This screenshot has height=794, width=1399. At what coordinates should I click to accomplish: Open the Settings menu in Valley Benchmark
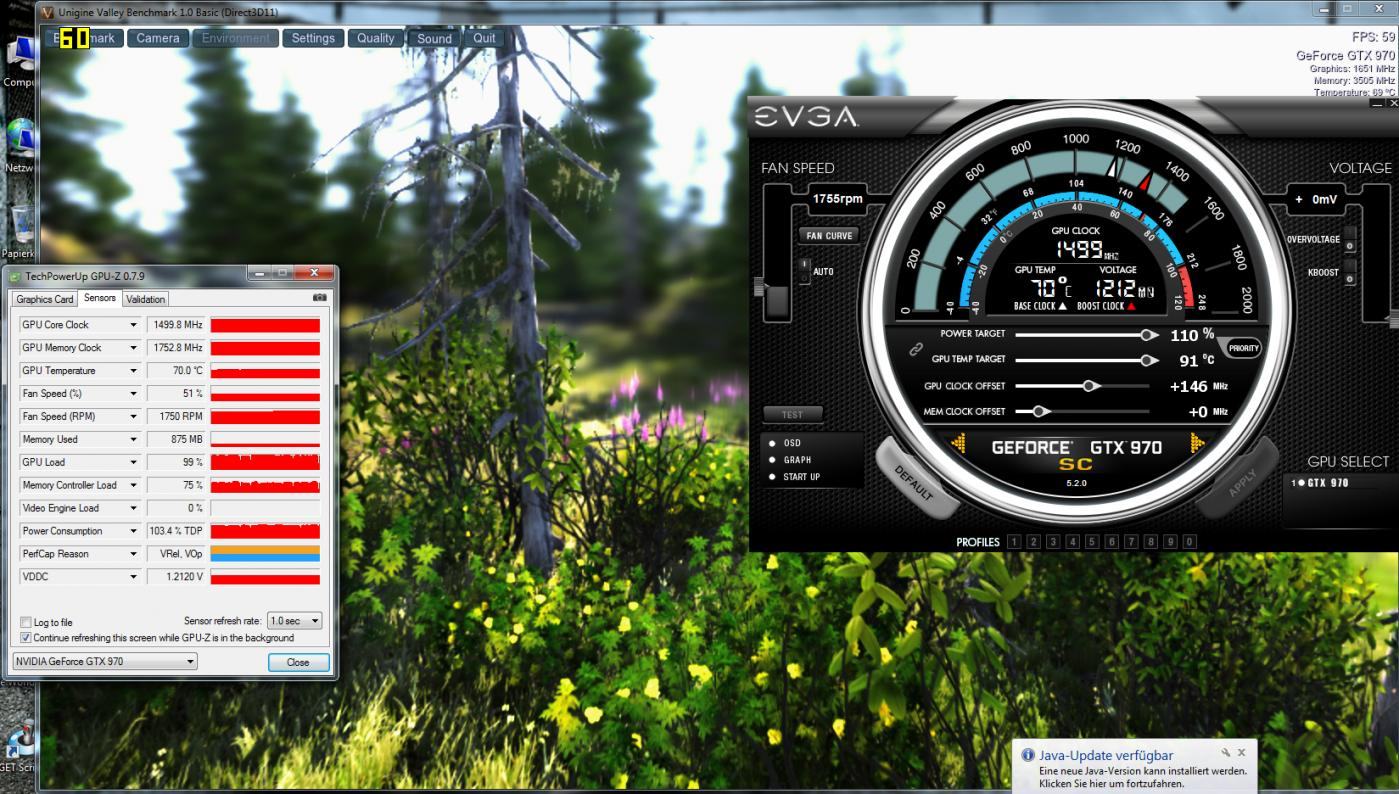click(313, 38)
